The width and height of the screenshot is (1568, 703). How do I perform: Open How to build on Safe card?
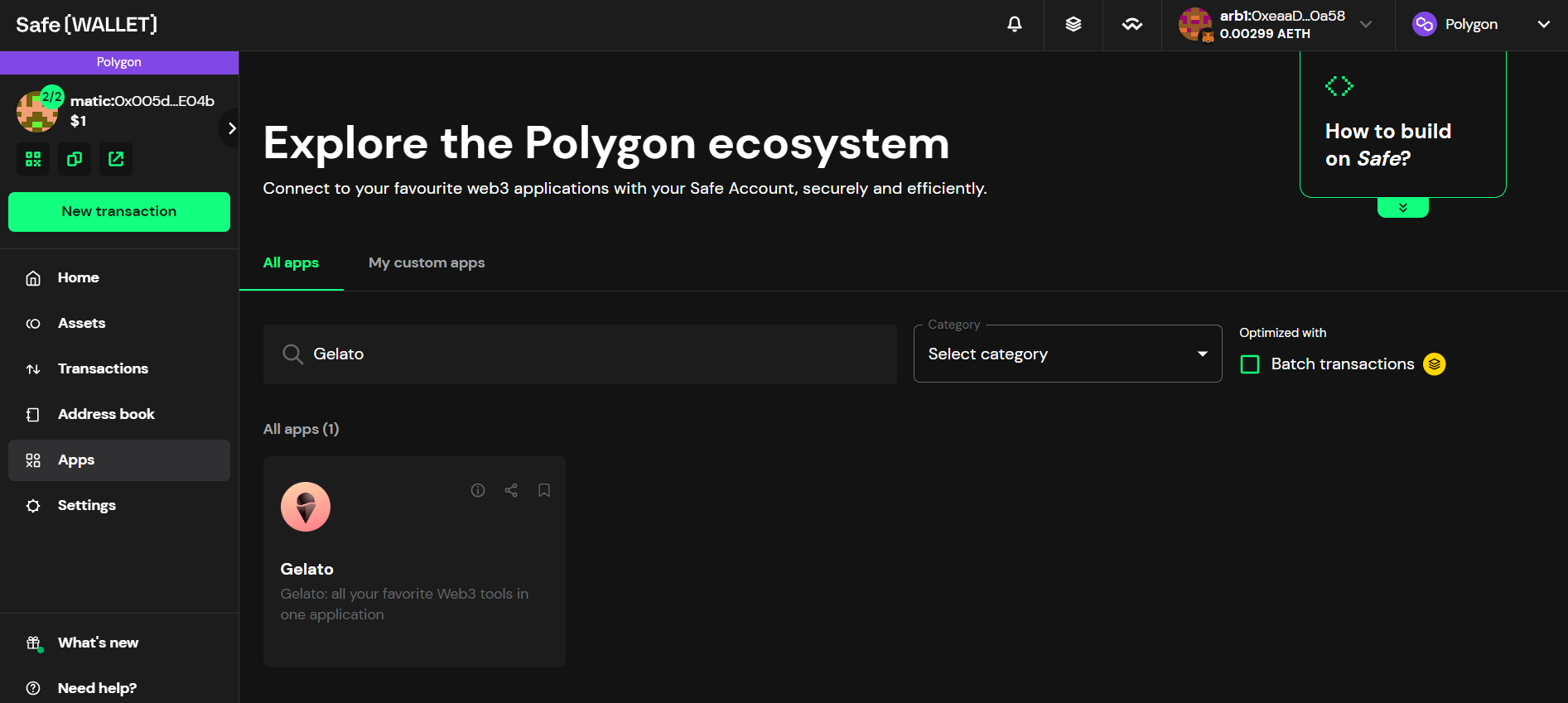[x=1403, y=124]
